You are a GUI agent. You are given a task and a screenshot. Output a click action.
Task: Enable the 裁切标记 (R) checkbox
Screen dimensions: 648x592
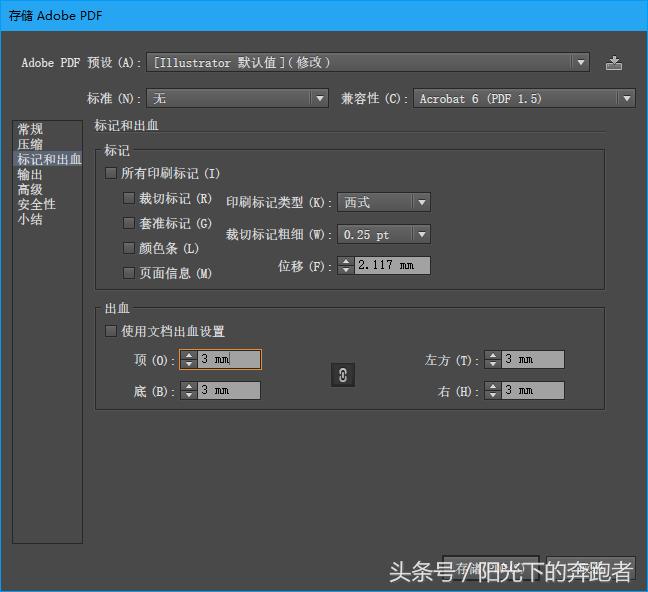point(129,198)
